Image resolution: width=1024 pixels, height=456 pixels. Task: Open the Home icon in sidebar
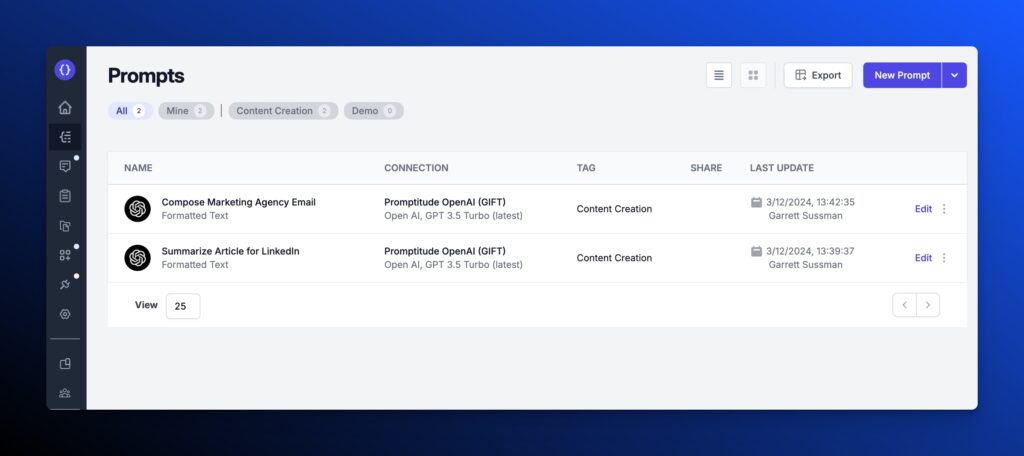[x=65, y=108]
